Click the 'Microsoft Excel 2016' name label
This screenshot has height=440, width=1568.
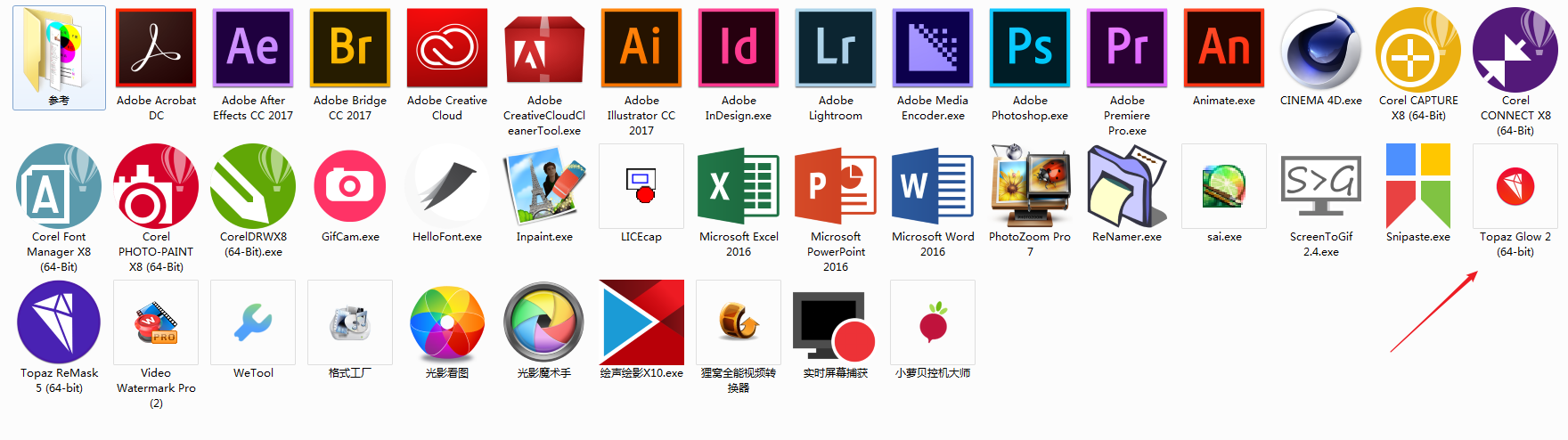tap(739, 244)
